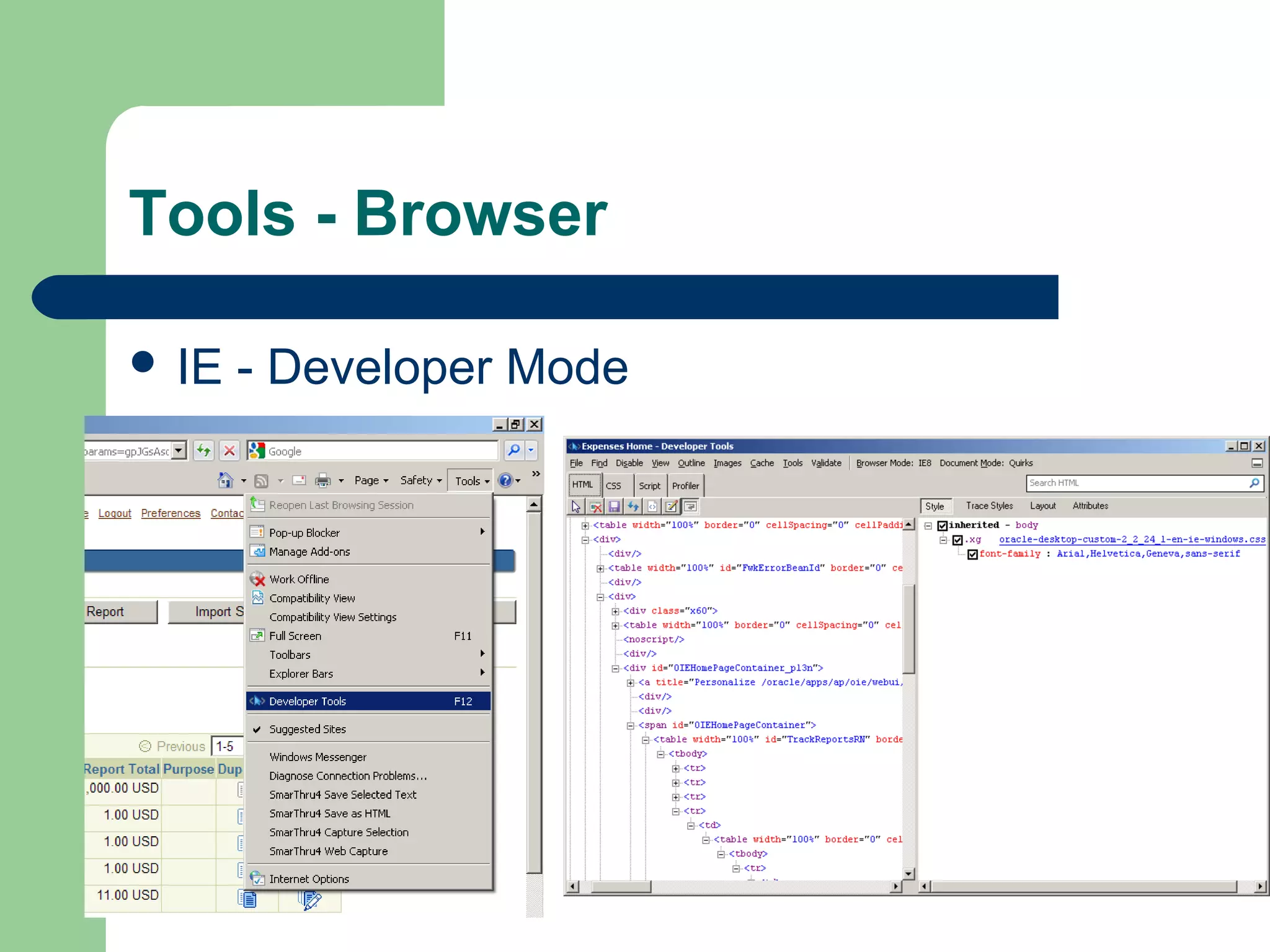Expand the FwkErrorBeanId table node

(600, 568)
